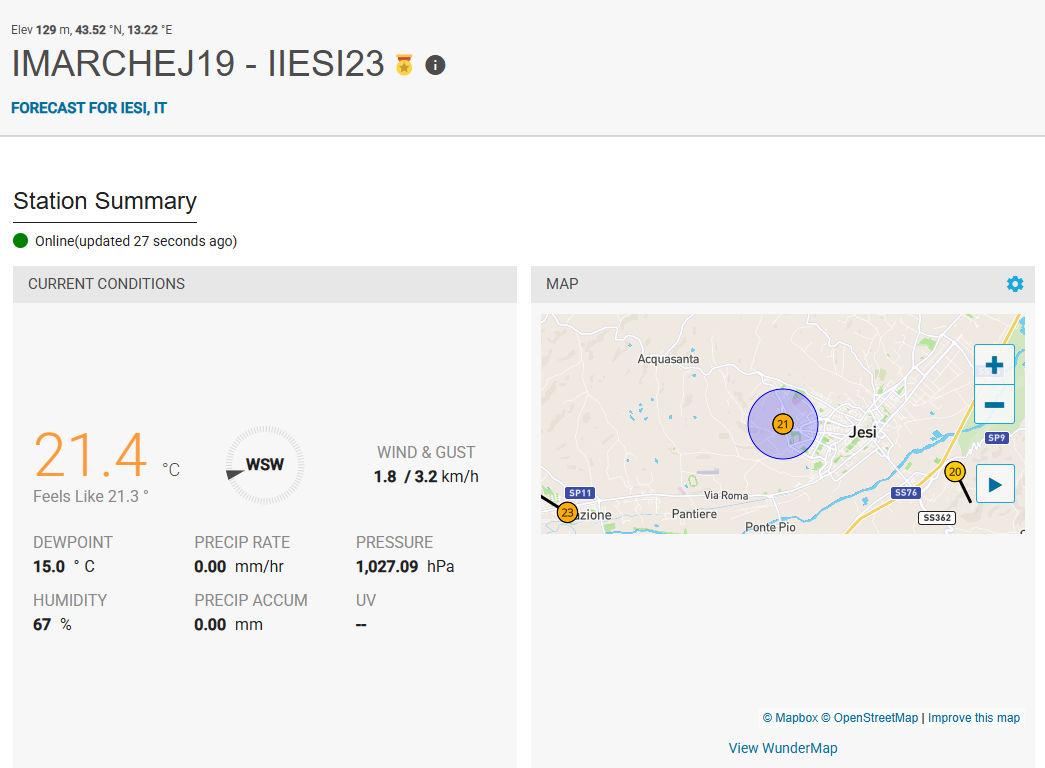Zoom in on the map
This screenshot has height=768, width=1045.
coord(994,365)
